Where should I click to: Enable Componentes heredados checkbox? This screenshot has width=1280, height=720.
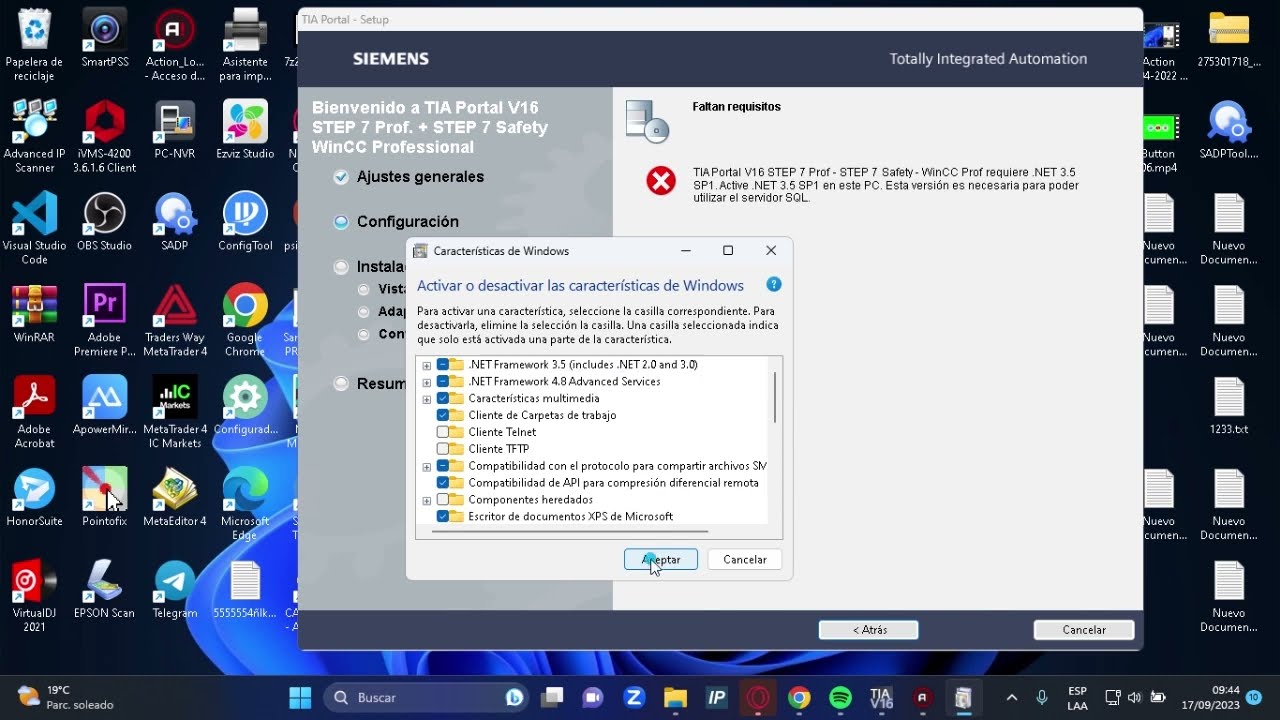point(443,500)
